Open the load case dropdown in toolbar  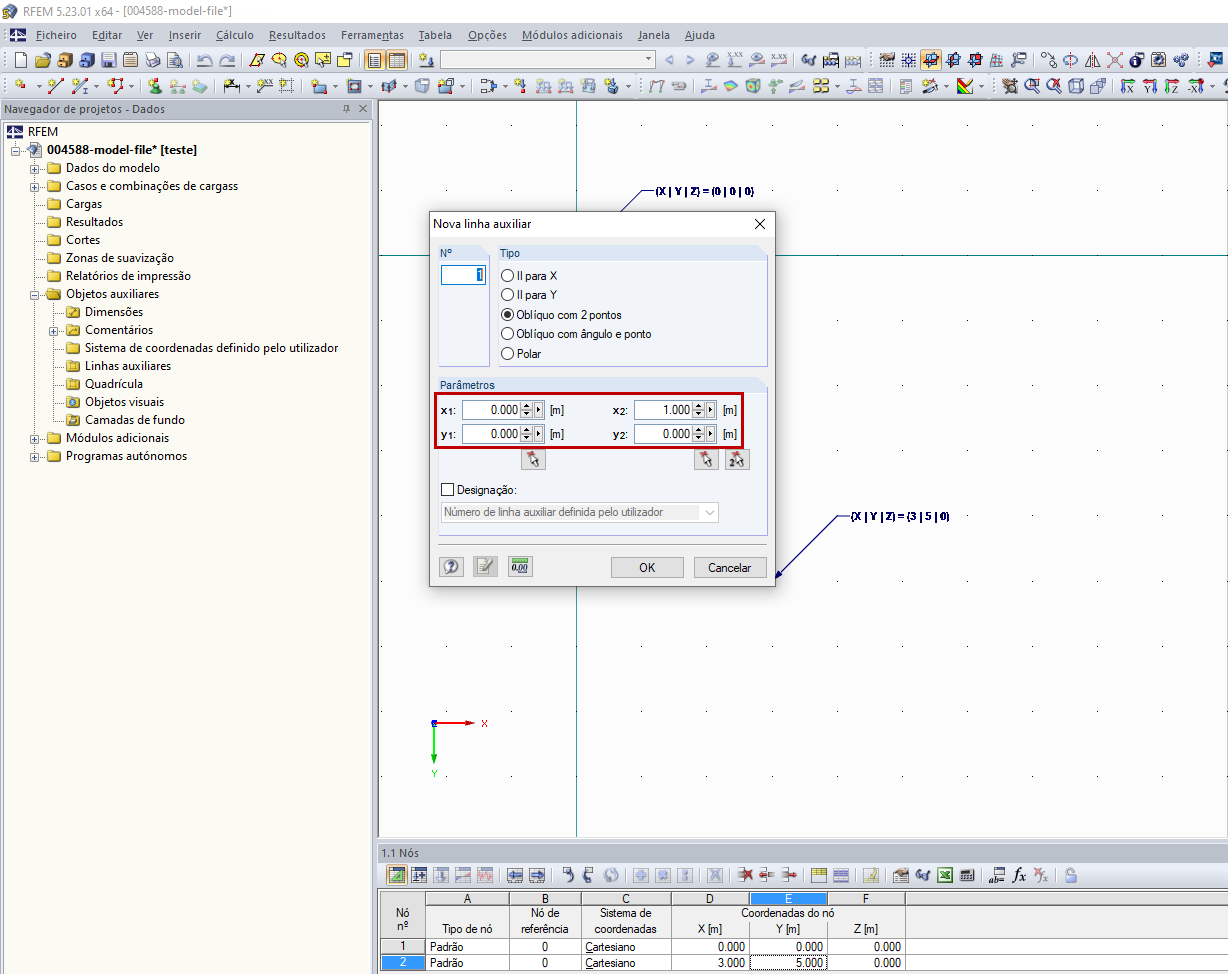(648, 60)
